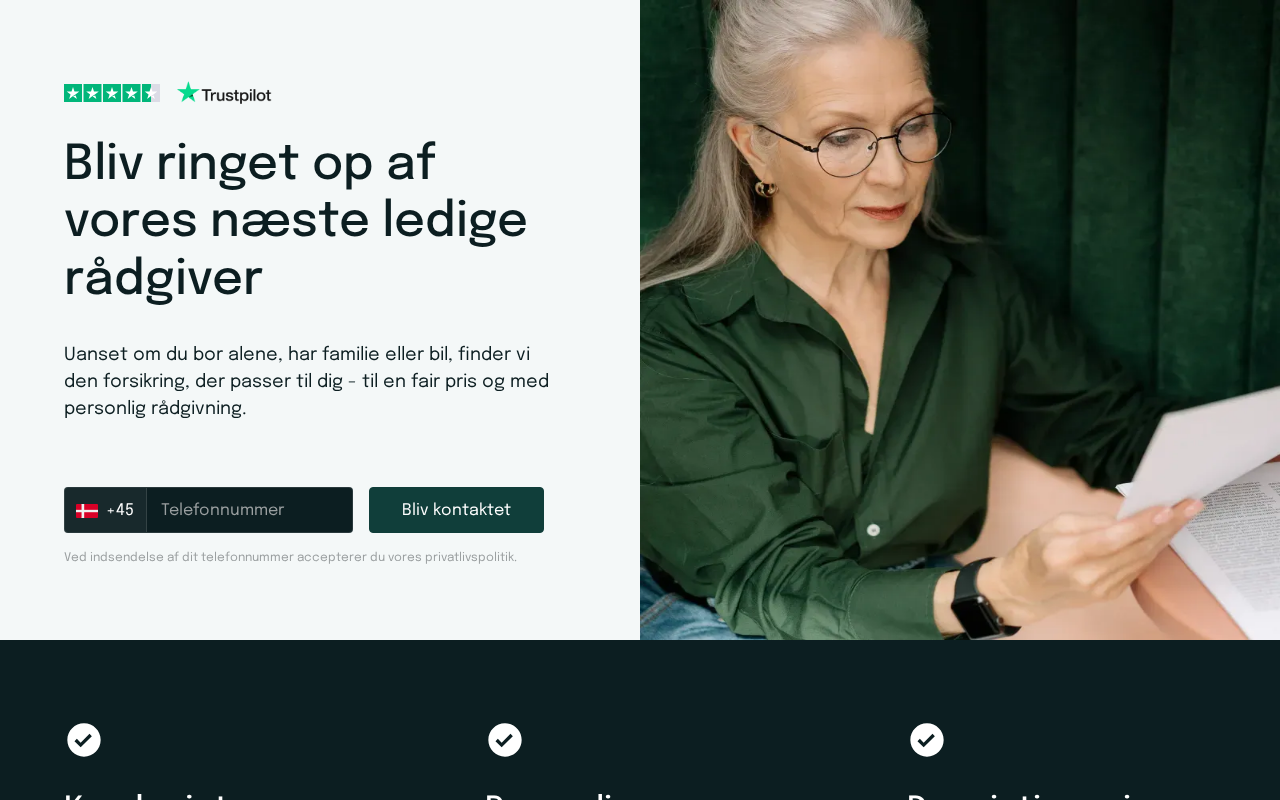1280x800 pixels.
Task: Click the Trustpilot star rating bar
Action: (112, 93)
